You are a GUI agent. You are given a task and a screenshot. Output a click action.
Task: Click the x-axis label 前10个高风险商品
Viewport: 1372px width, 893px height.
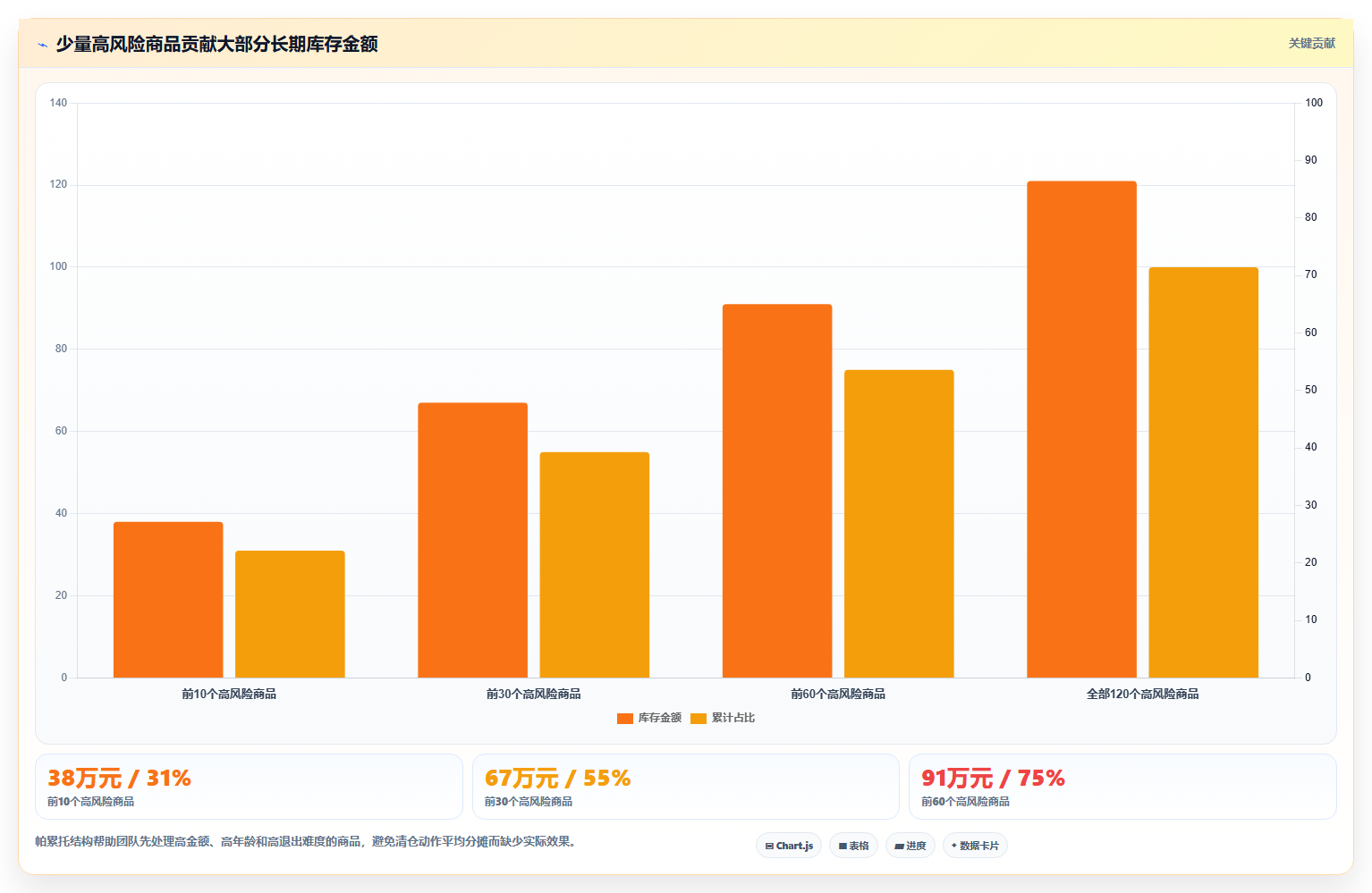[x=229, y=694]
